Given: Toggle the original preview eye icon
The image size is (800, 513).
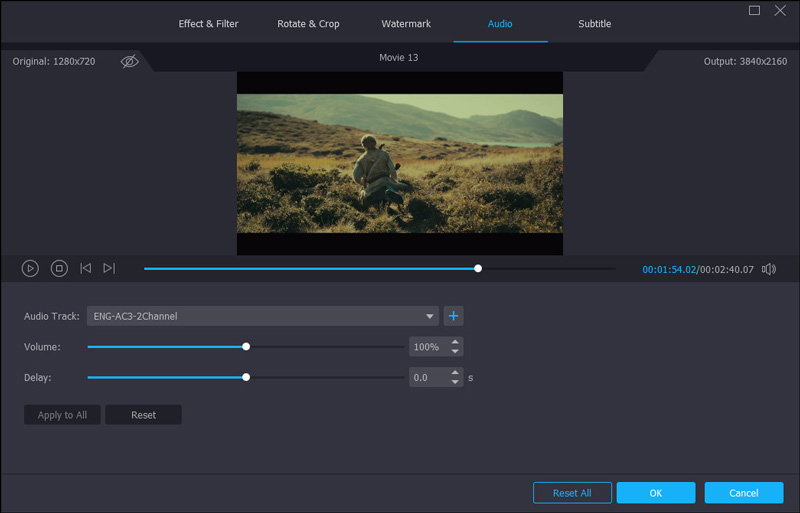Looking at the screenshot, I should coord(130,62).
